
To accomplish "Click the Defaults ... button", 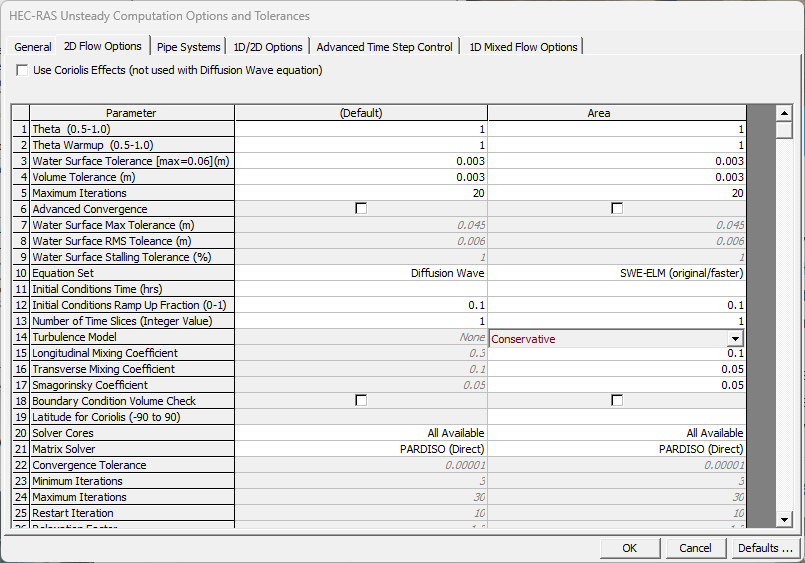I will pos(765,548).
